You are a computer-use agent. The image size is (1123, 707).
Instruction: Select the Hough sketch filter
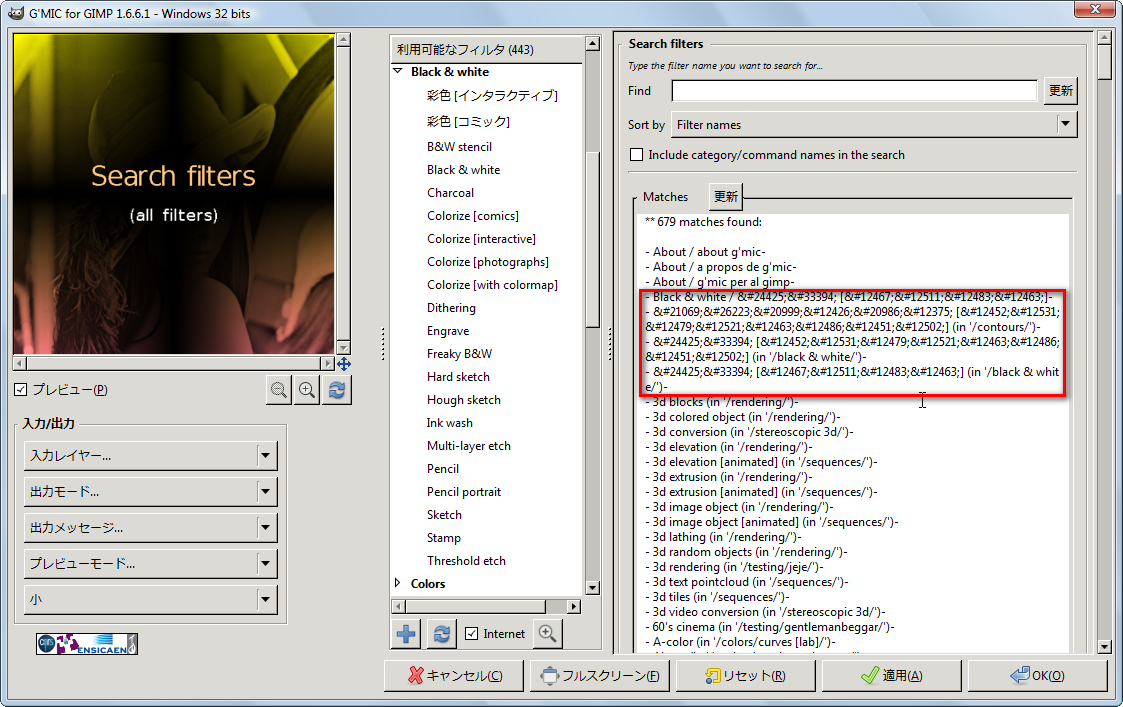pos(464,400)
